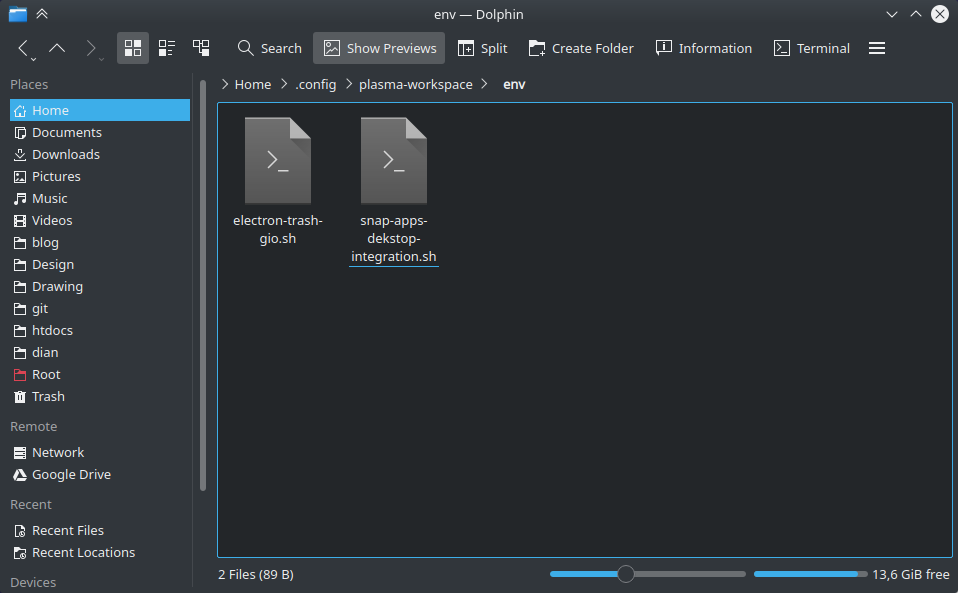Toggle the Information panel
This screenshot has width=958, height=593.
point(703,47)
